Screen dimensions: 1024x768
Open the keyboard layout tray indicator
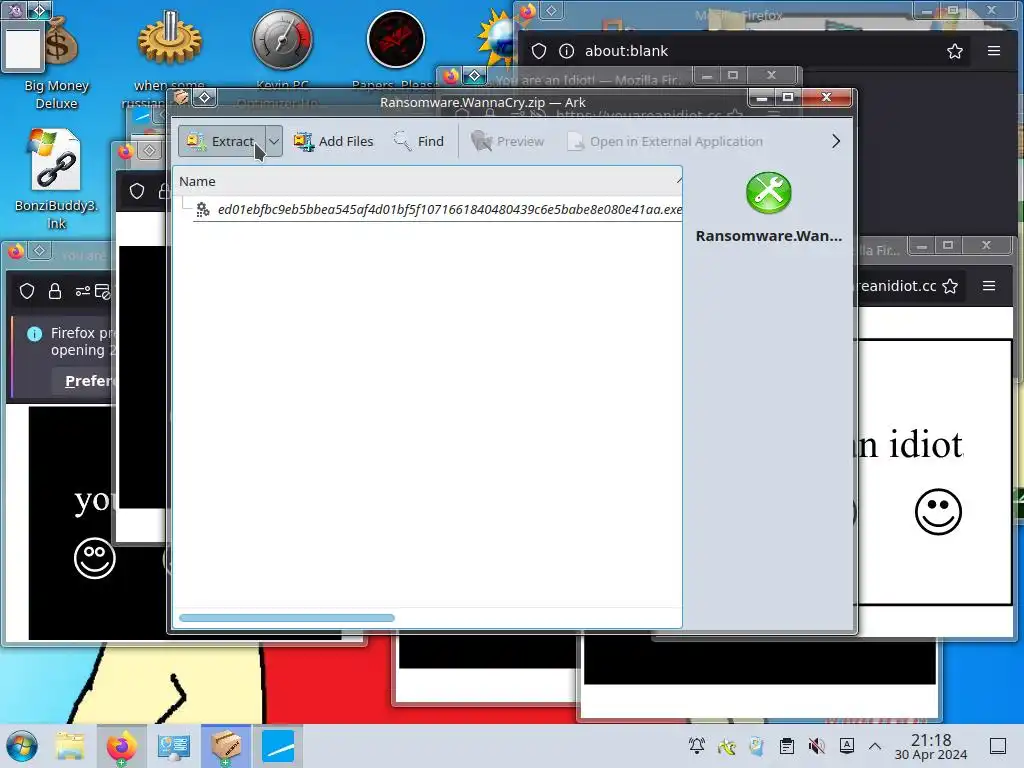click(847, 746)
